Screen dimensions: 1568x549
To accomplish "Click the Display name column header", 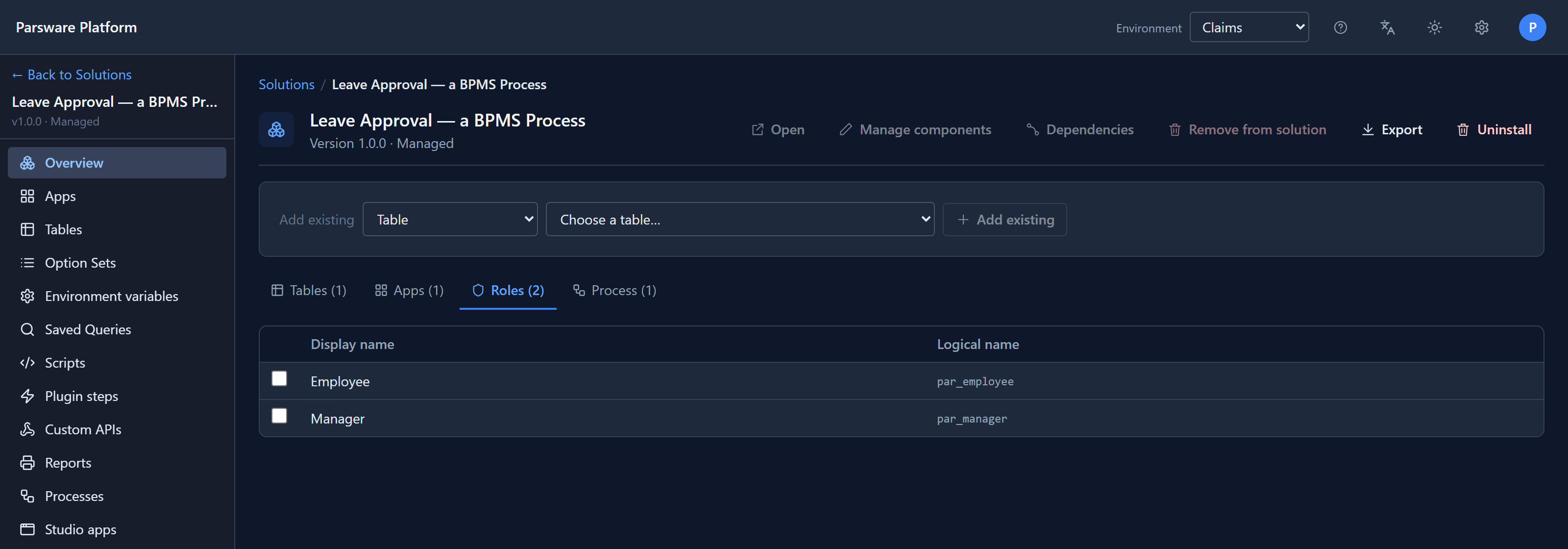I will [352, 345].
